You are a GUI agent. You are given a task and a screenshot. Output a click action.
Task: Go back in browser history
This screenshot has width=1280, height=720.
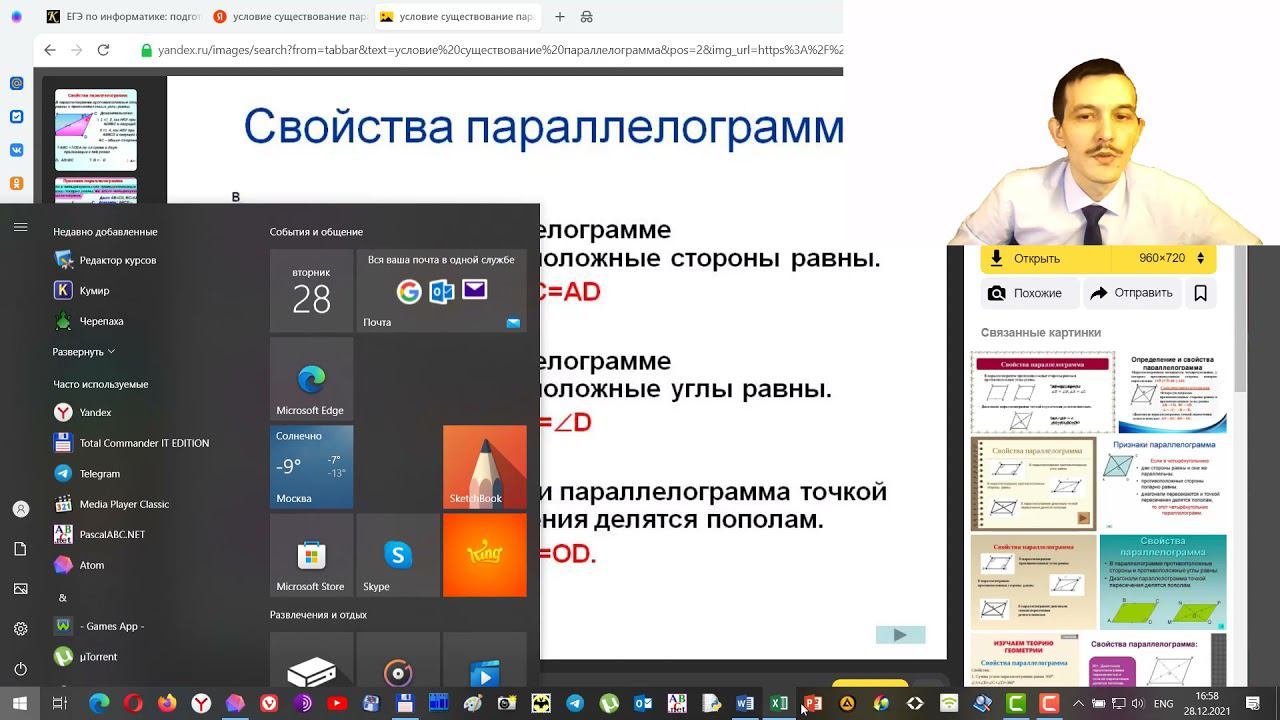click(x=49, y=50)
